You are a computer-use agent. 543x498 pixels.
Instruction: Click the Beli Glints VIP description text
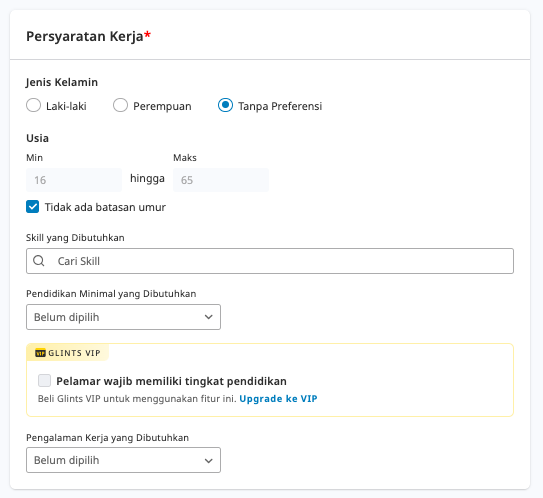point(137,399)
